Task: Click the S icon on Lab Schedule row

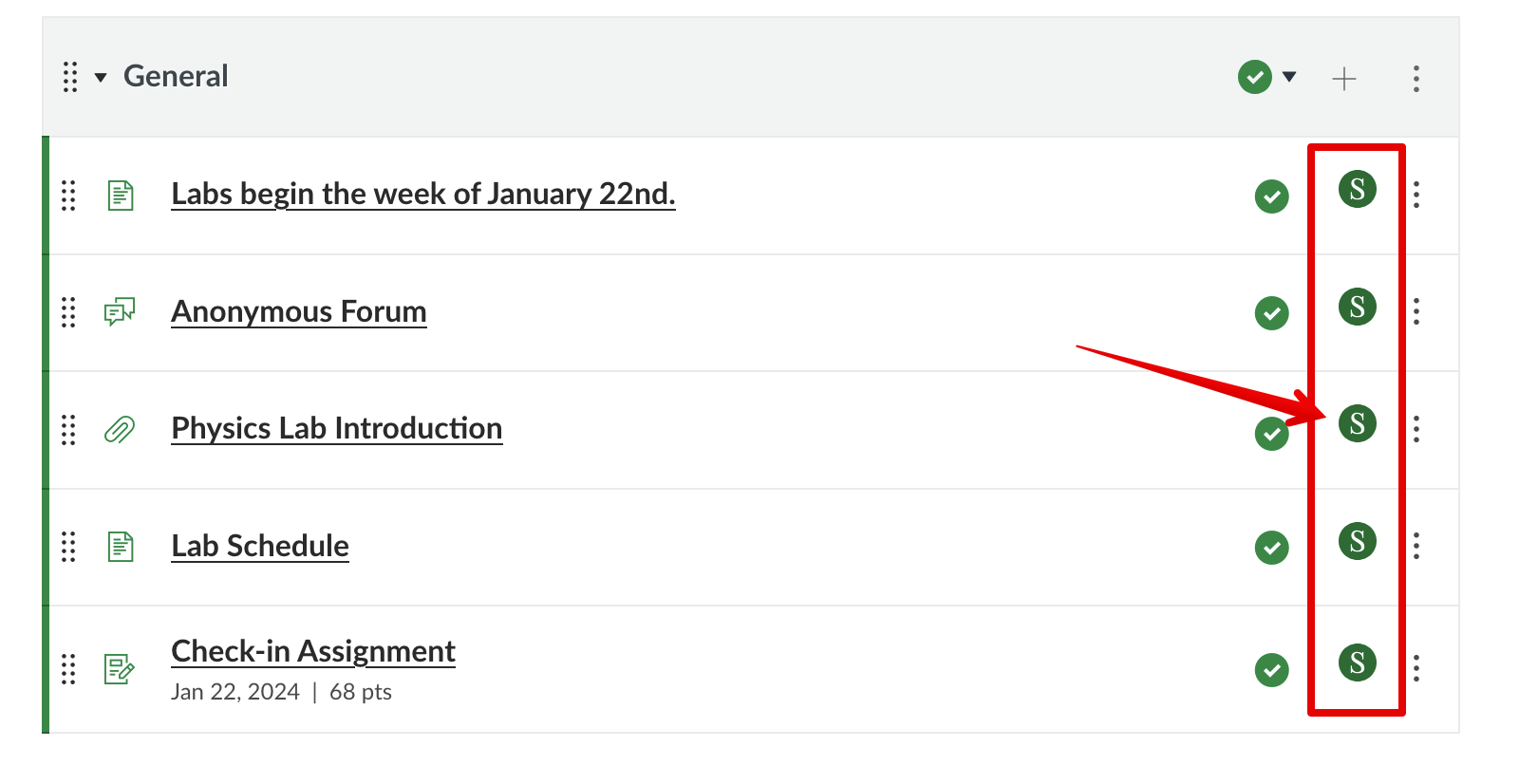Action: pos(1357,541)
